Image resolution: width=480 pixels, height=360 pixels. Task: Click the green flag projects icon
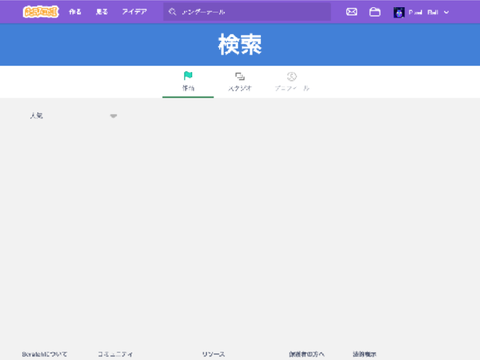[x=188, y=76]
